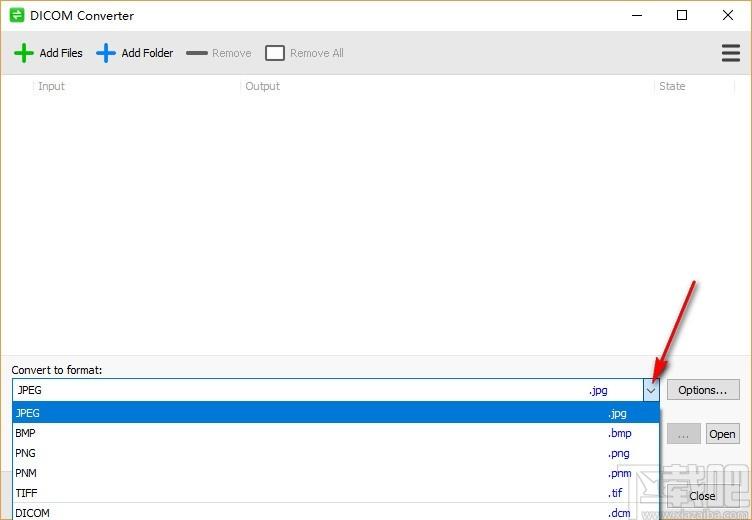Select BMP from the format list
The width and height of the screenshot is (752, 520).
[336, 433]
